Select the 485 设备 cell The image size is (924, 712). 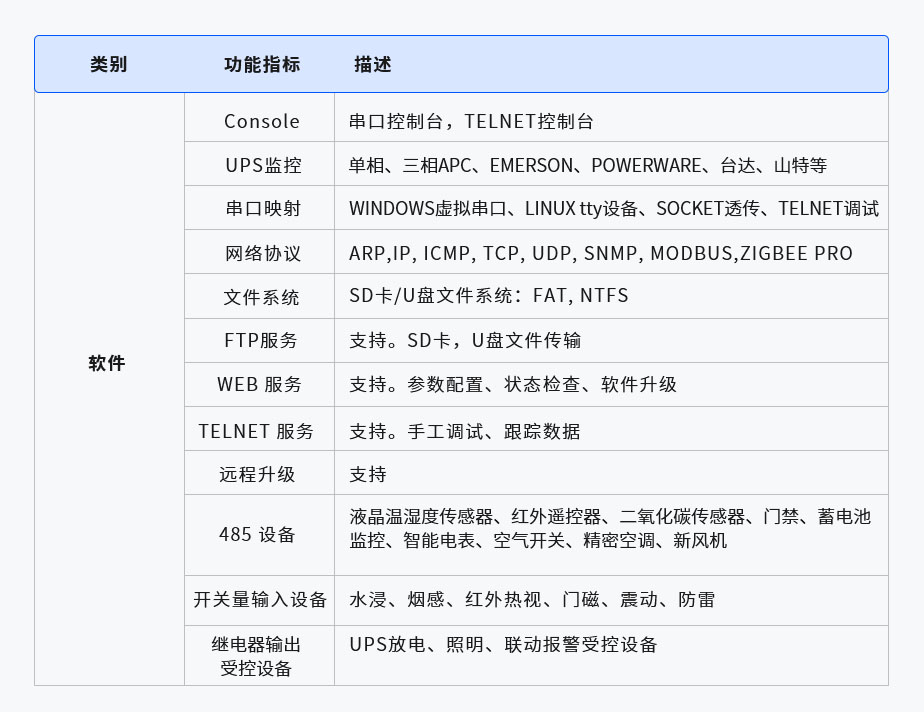[x=259, y=534]
